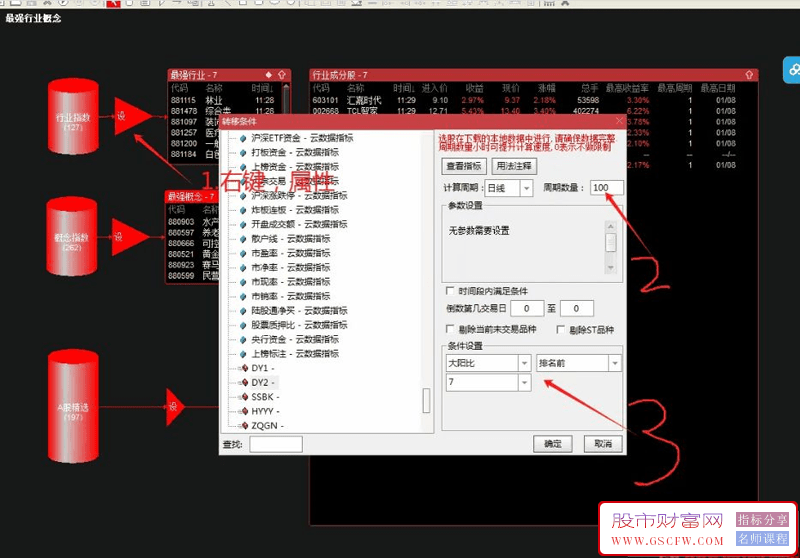The width and height of the screenshot is (800, 558).
Task: Open the 排名前 comparison dropdown
Action: coord(615,363)
